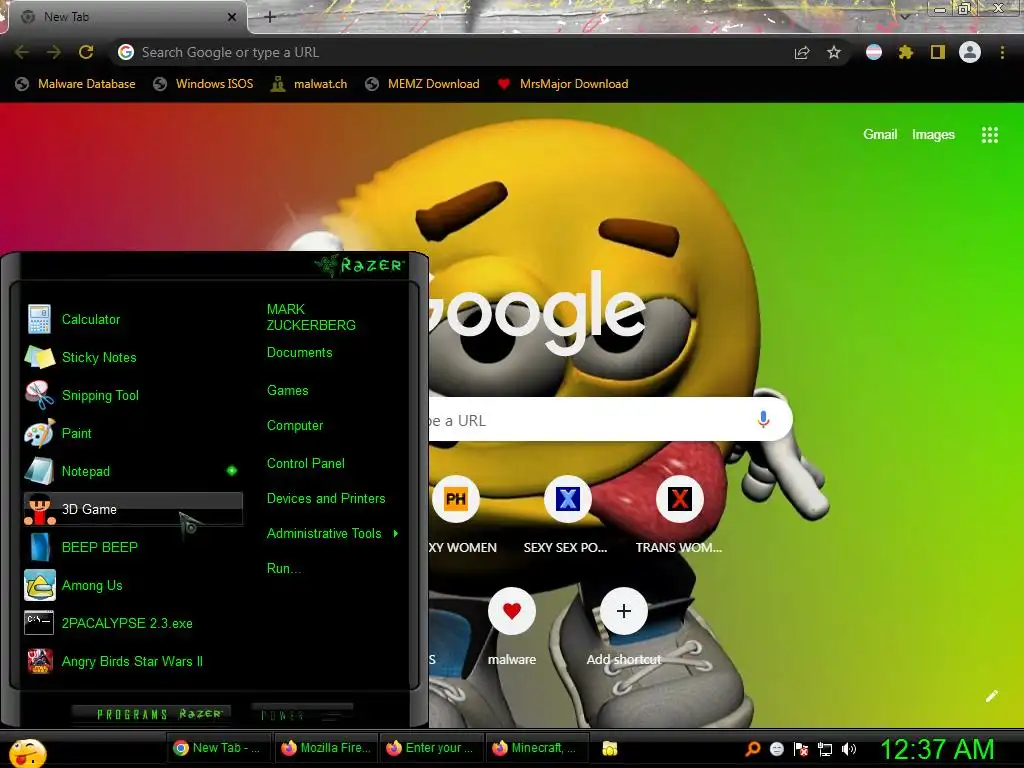Click the 12:37 AM clock
The image size is (1024, 768).
click(x=937, y=749)
